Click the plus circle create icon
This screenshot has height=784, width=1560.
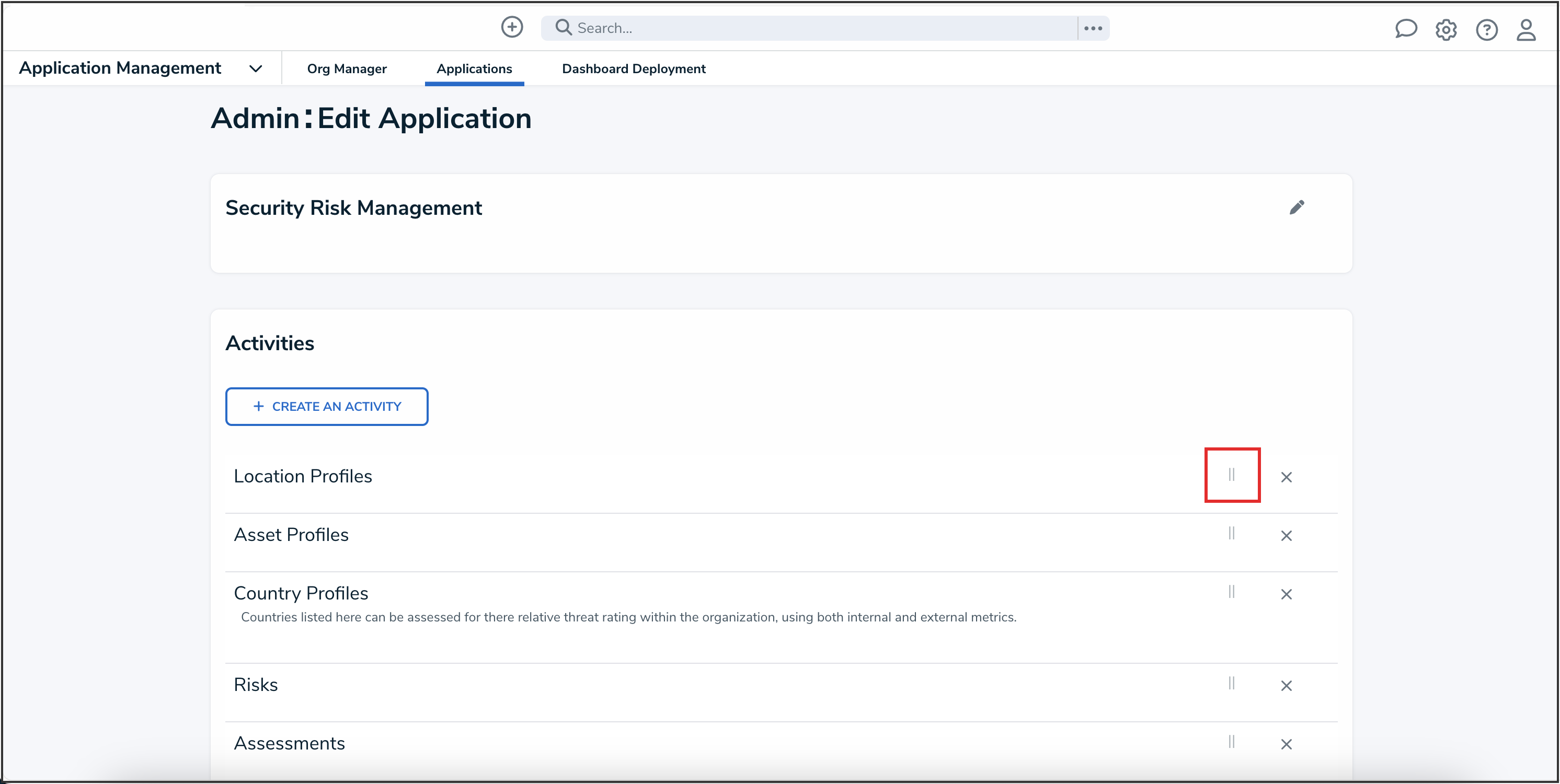[512, 27]
